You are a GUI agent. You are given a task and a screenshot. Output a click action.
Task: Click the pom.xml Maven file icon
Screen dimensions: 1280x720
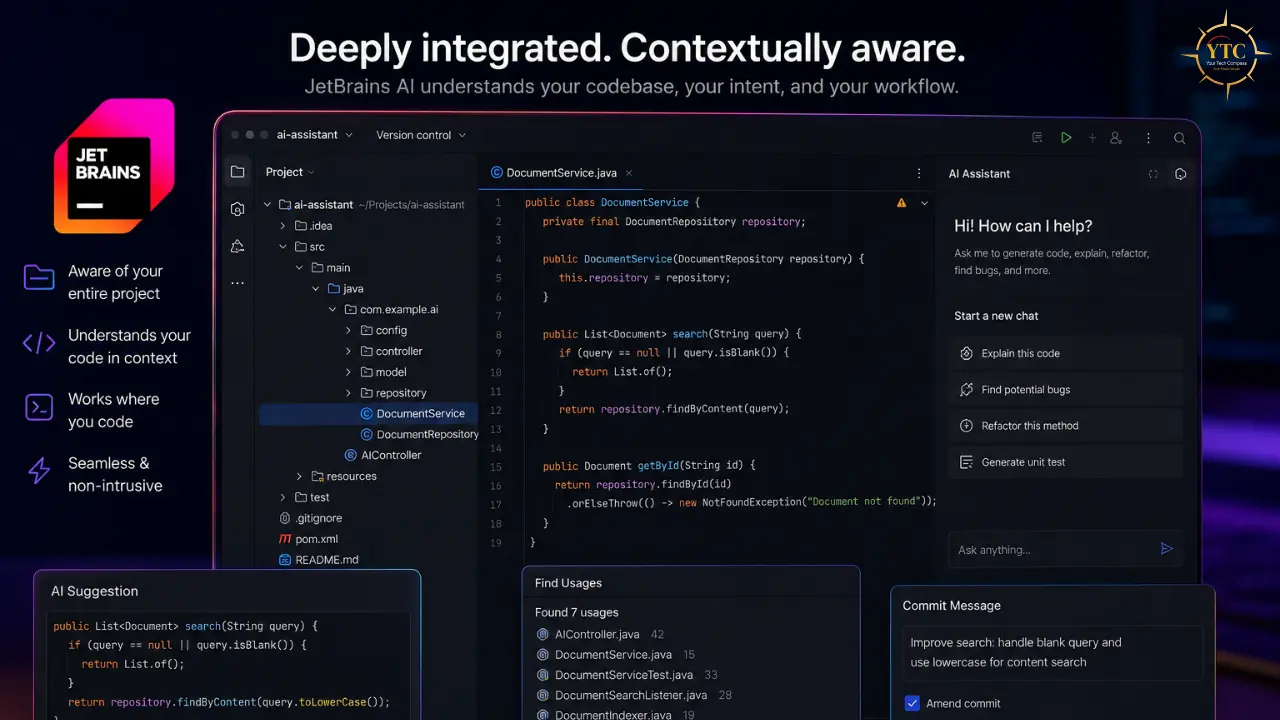point(285,539)
